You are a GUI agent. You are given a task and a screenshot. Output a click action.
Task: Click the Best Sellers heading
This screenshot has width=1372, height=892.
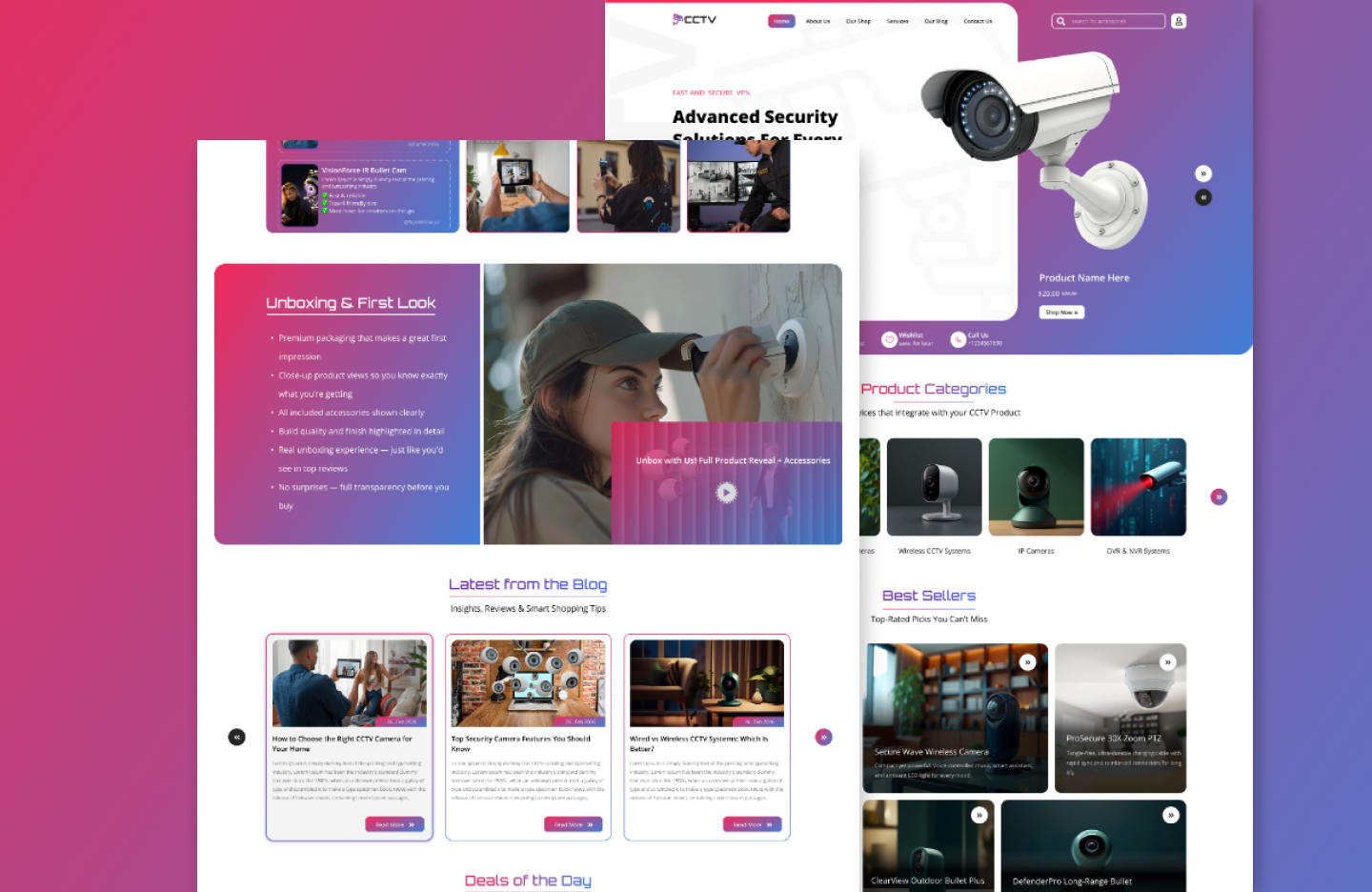[x=929, y=596]
